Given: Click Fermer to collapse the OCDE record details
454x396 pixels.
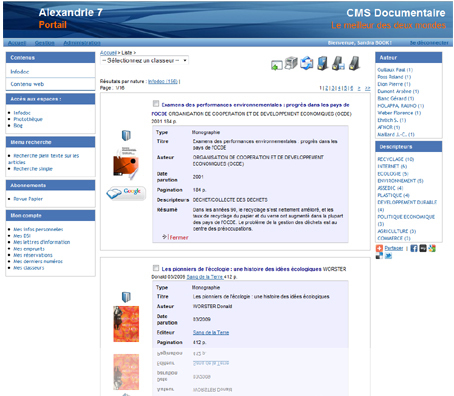Looking at the screenshot, I should [x=179, y=237].
